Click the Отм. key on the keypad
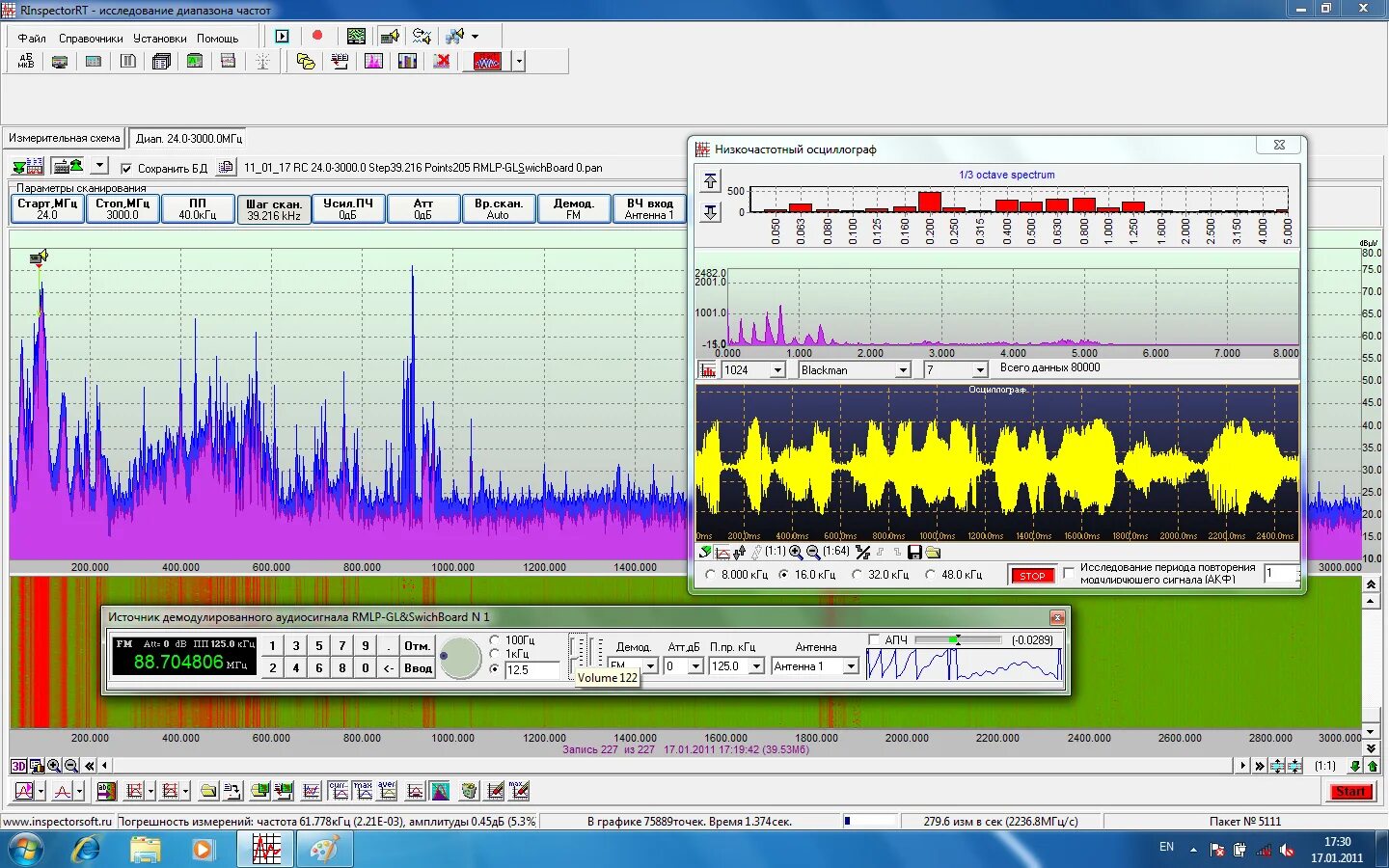 pyautogui.click(x=418, y=646)
